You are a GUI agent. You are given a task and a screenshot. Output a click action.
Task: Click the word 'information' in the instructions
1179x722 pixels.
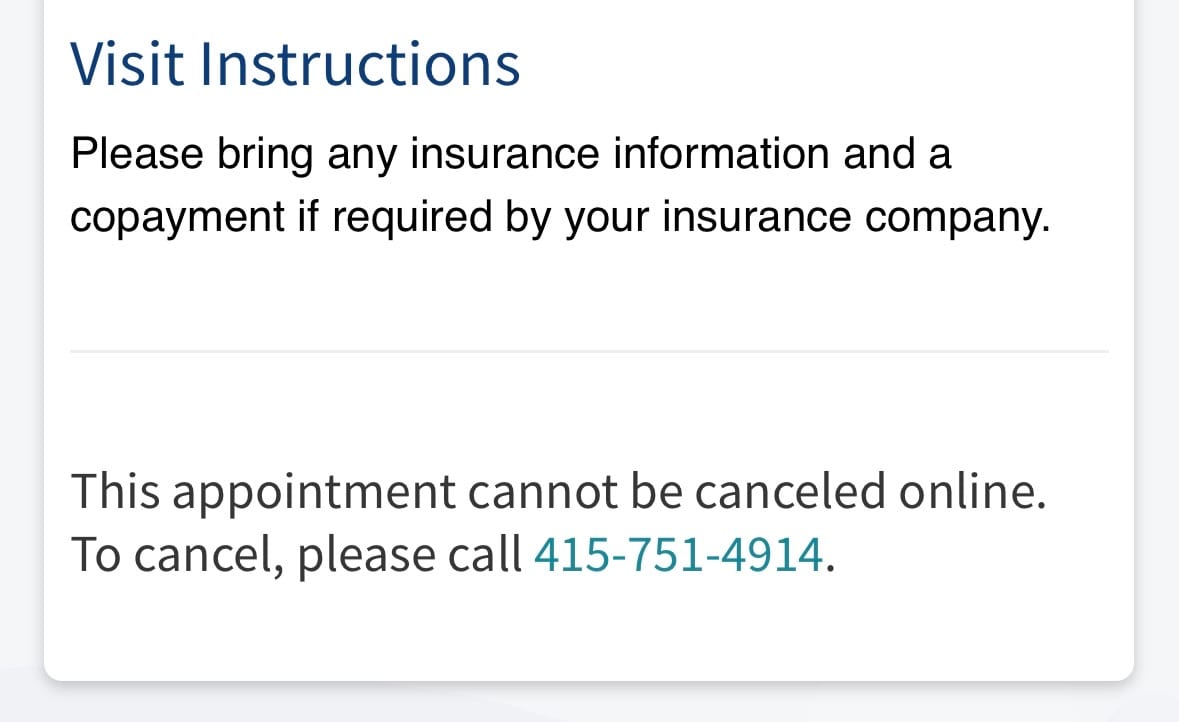pos(721,153)
